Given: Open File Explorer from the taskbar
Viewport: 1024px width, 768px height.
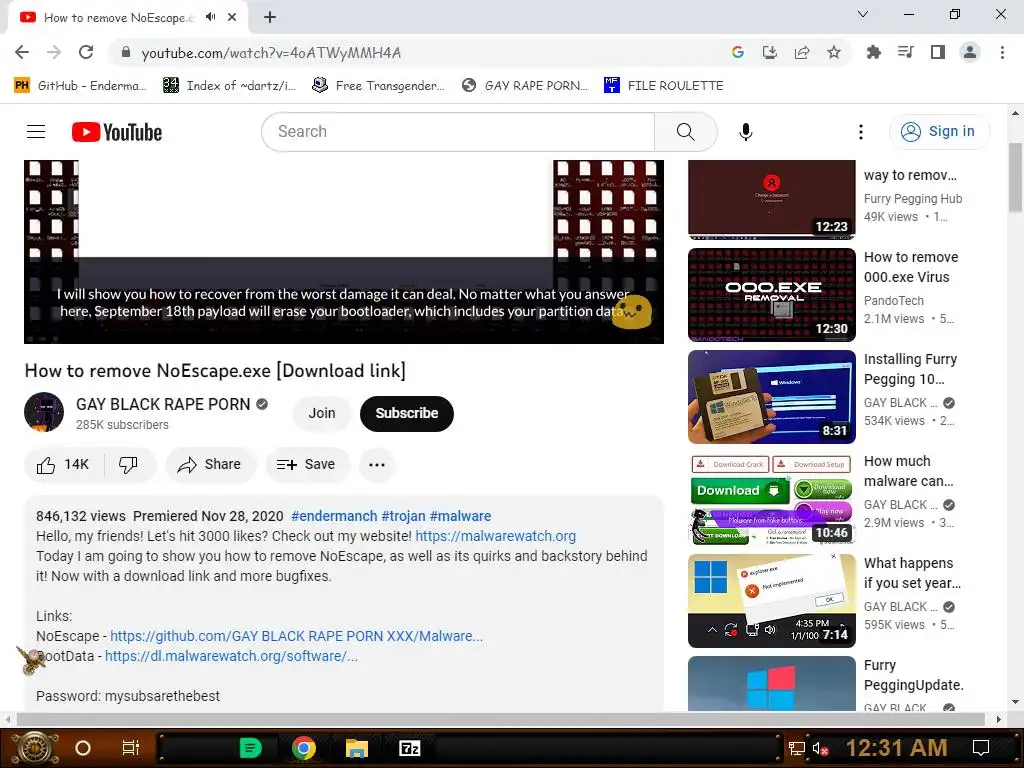Looking at the screenshot, I should click(x=357, y=748).
